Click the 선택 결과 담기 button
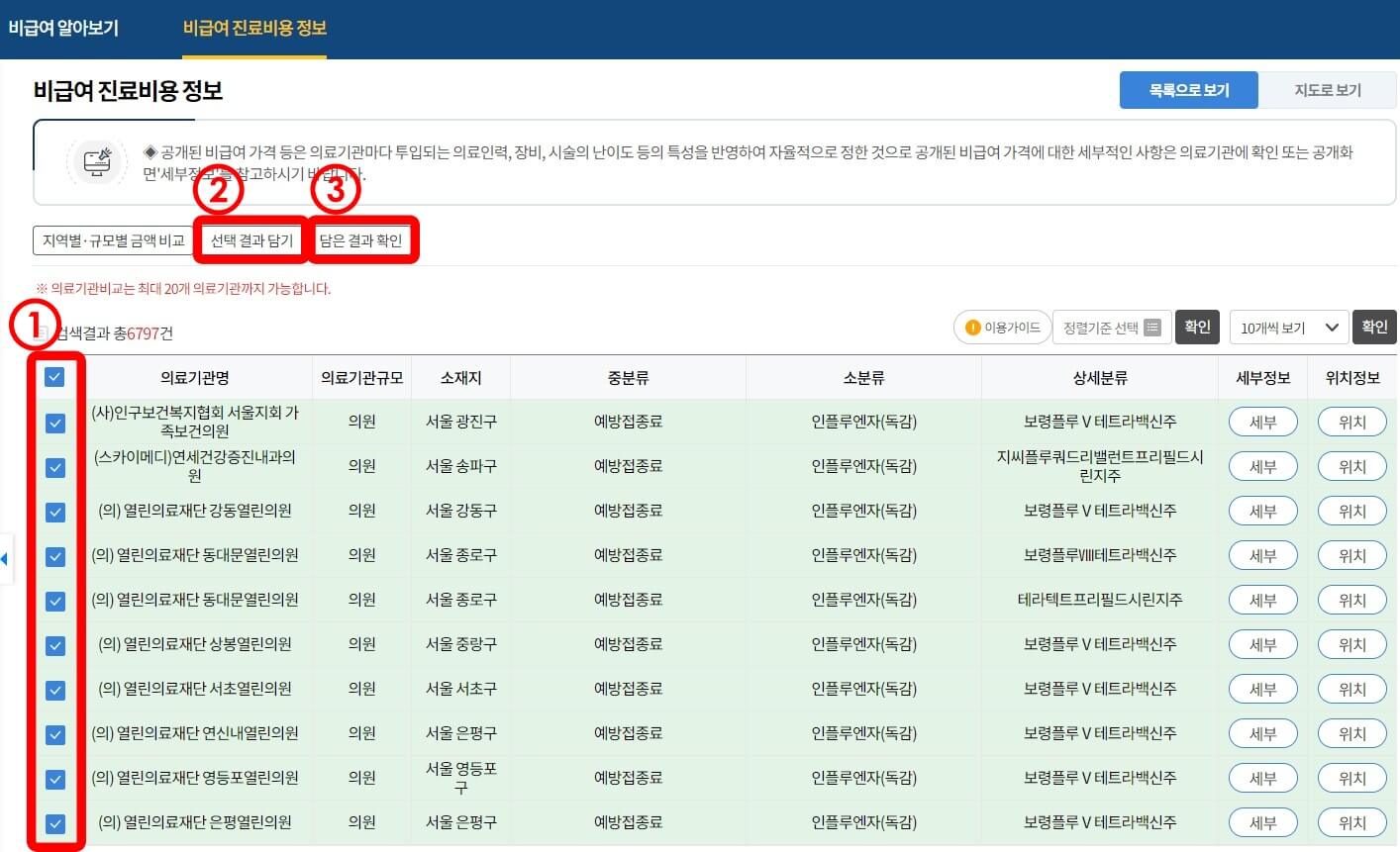The height and width of the screenshot is (852, 1400). [x=250, y=239]
